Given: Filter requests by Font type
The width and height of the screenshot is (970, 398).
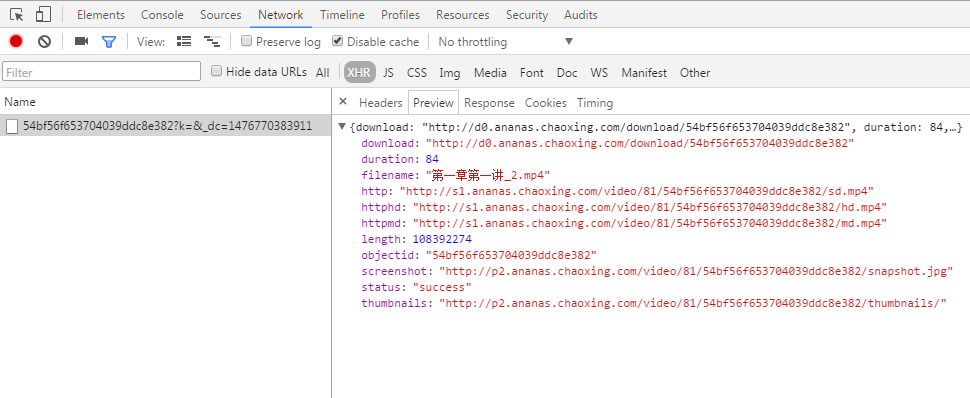Looking at the screenshot, I should [531, 72].
